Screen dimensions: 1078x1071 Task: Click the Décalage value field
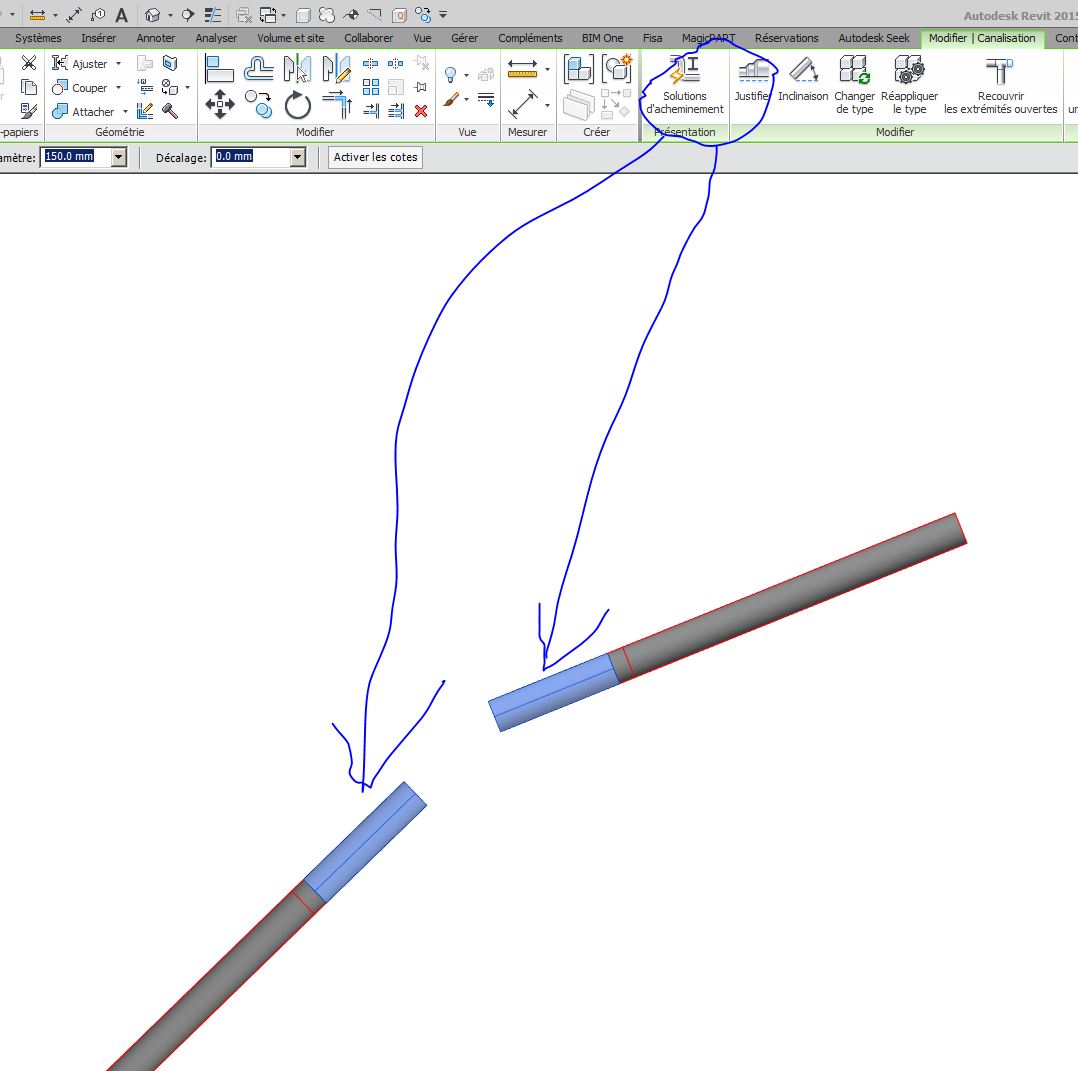[250, 157]
